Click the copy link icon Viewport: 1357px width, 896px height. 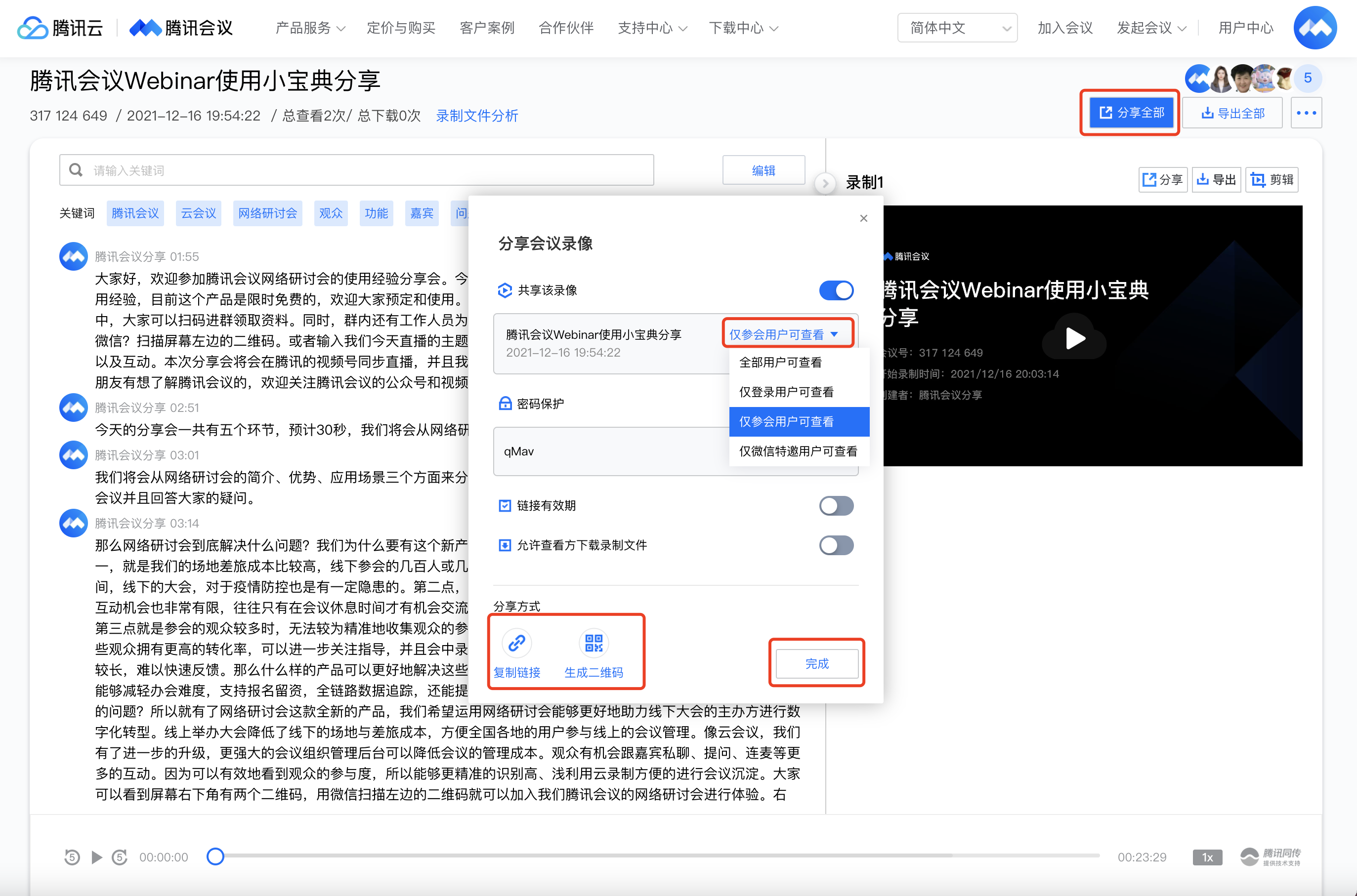(x=517, y=644)
